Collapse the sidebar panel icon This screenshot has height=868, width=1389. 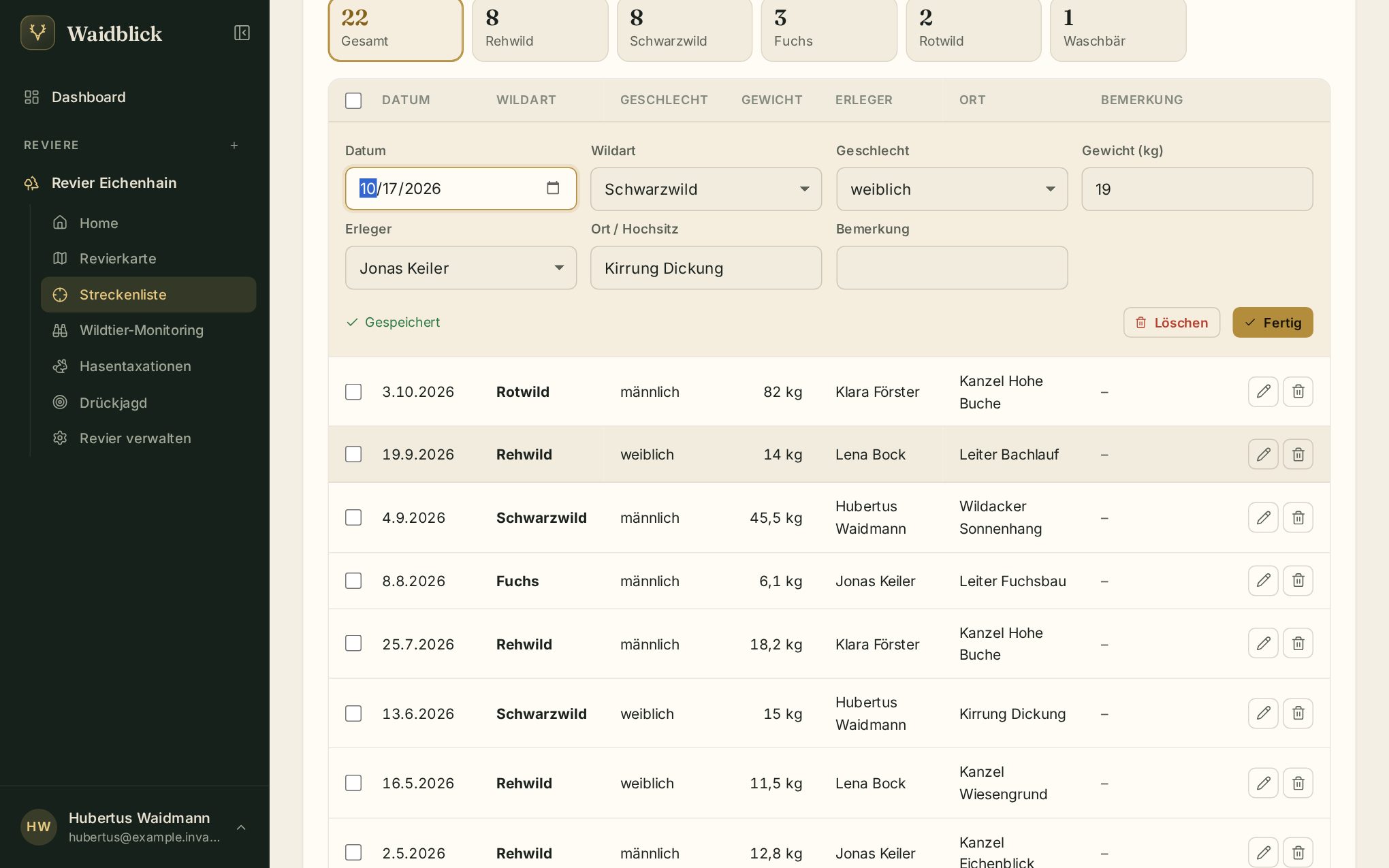[x=242, y=33]
